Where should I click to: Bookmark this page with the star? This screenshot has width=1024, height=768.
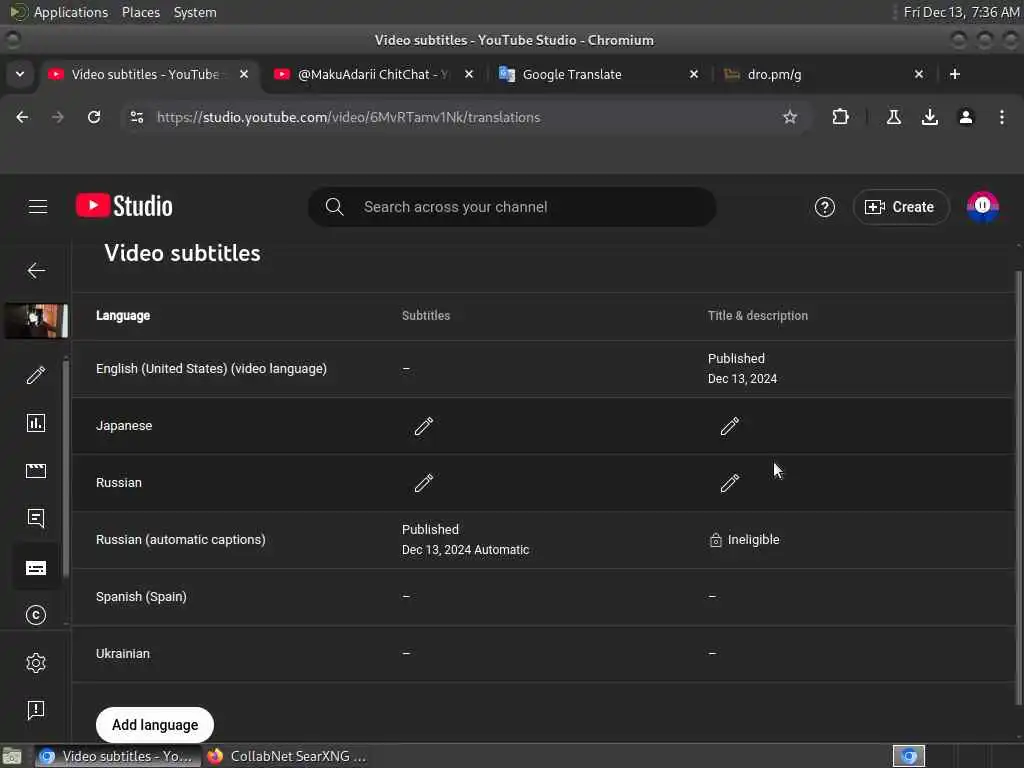790,118
